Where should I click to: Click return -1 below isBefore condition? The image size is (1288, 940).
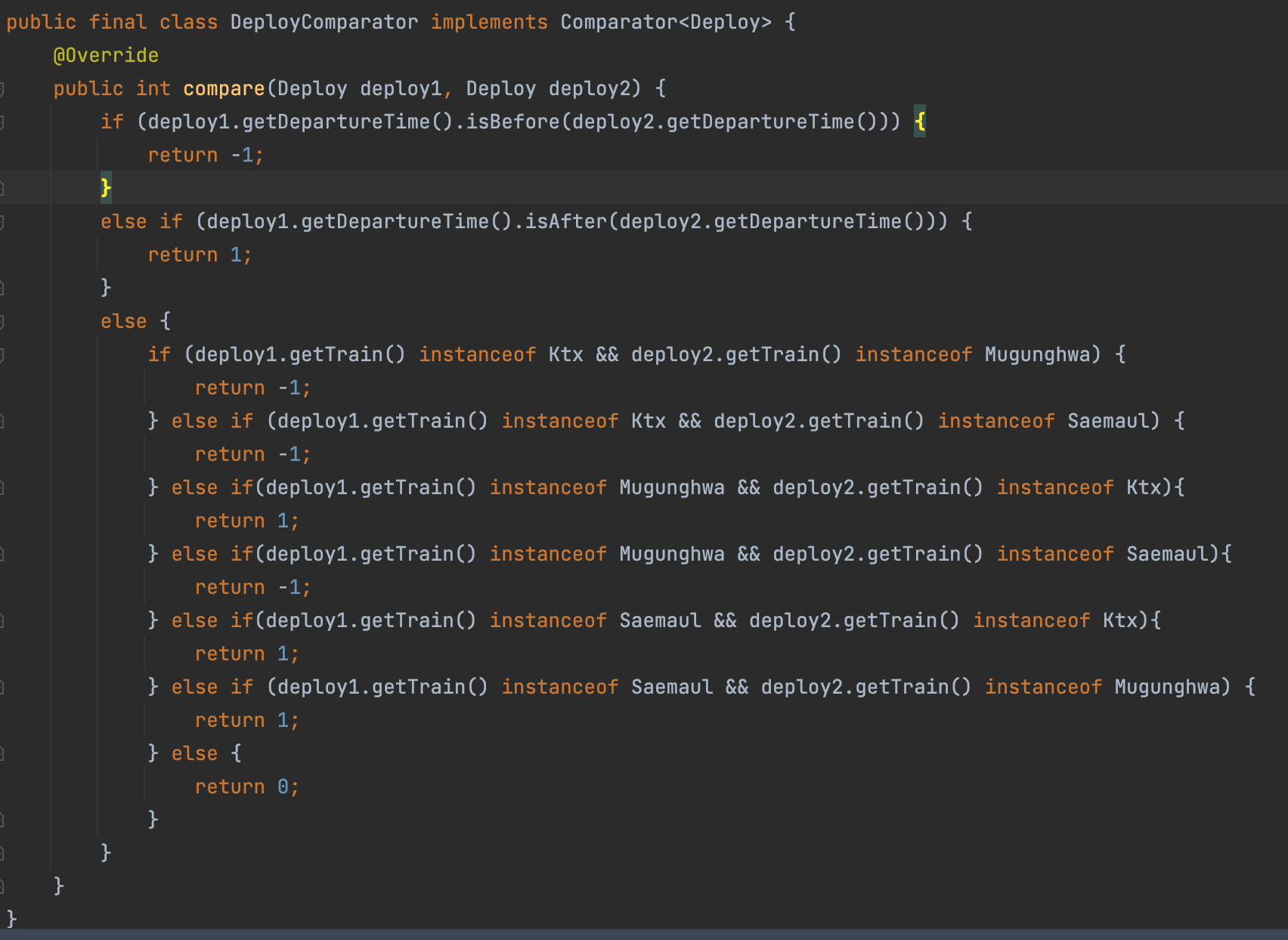pyautogui.click(x=206, y=155)
